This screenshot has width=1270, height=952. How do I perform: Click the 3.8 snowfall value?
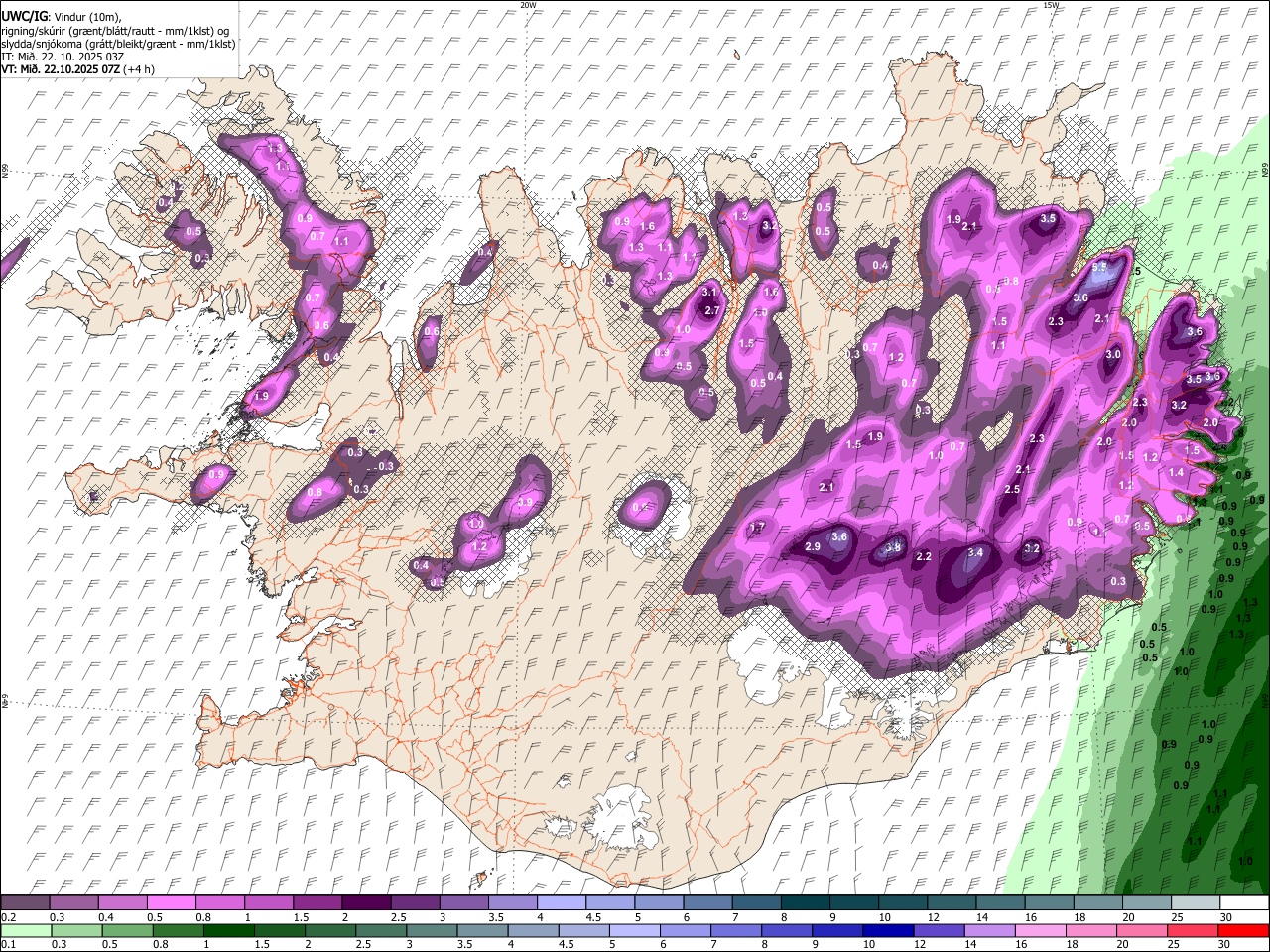(x=893, y=547)
